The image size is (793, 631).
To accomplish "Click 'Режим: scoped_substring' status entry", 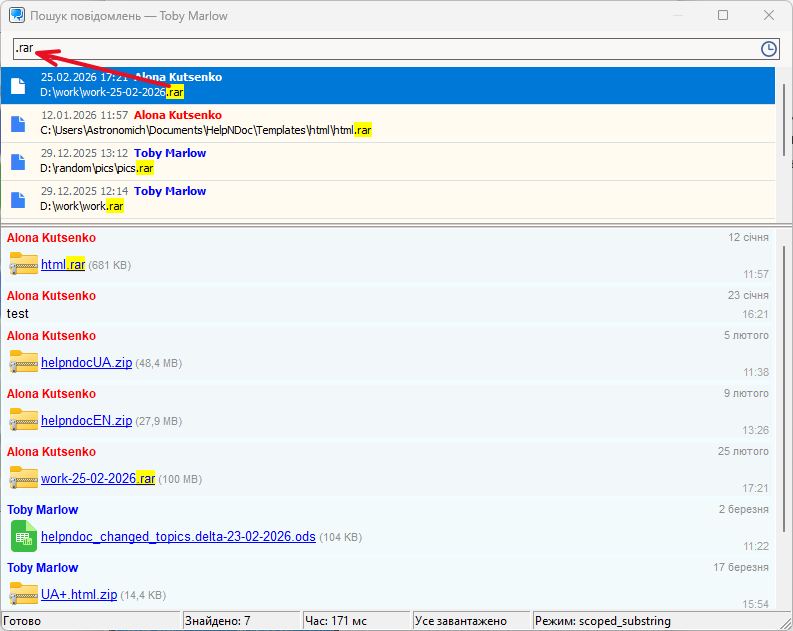I will pos(657,621).
